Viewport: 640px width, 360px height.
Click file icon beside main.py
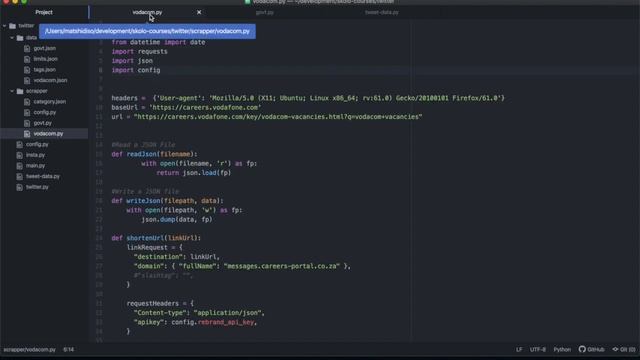coord(20,166)
